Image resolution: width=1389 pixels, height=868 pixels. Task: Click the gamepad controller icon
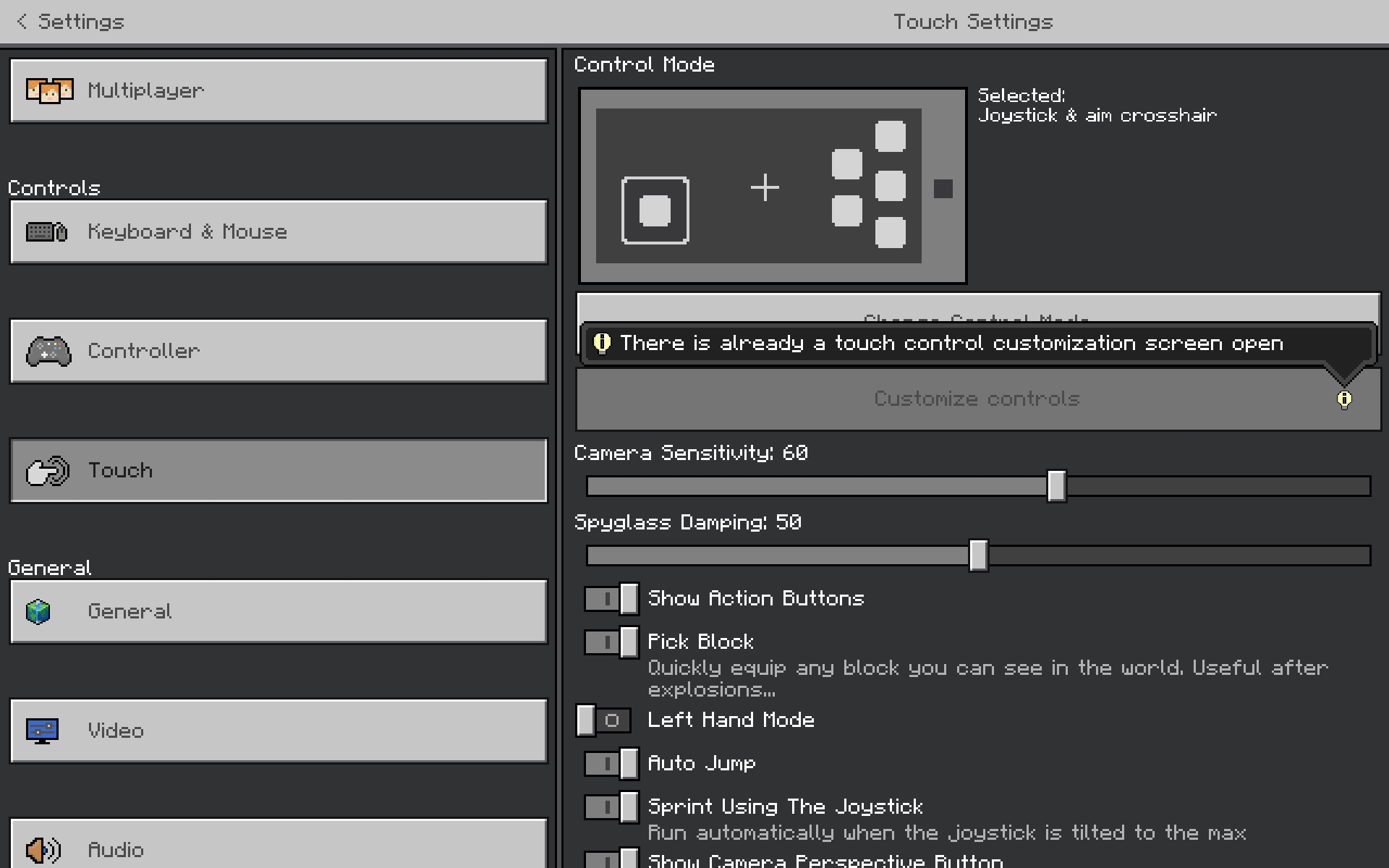point(48,352)
